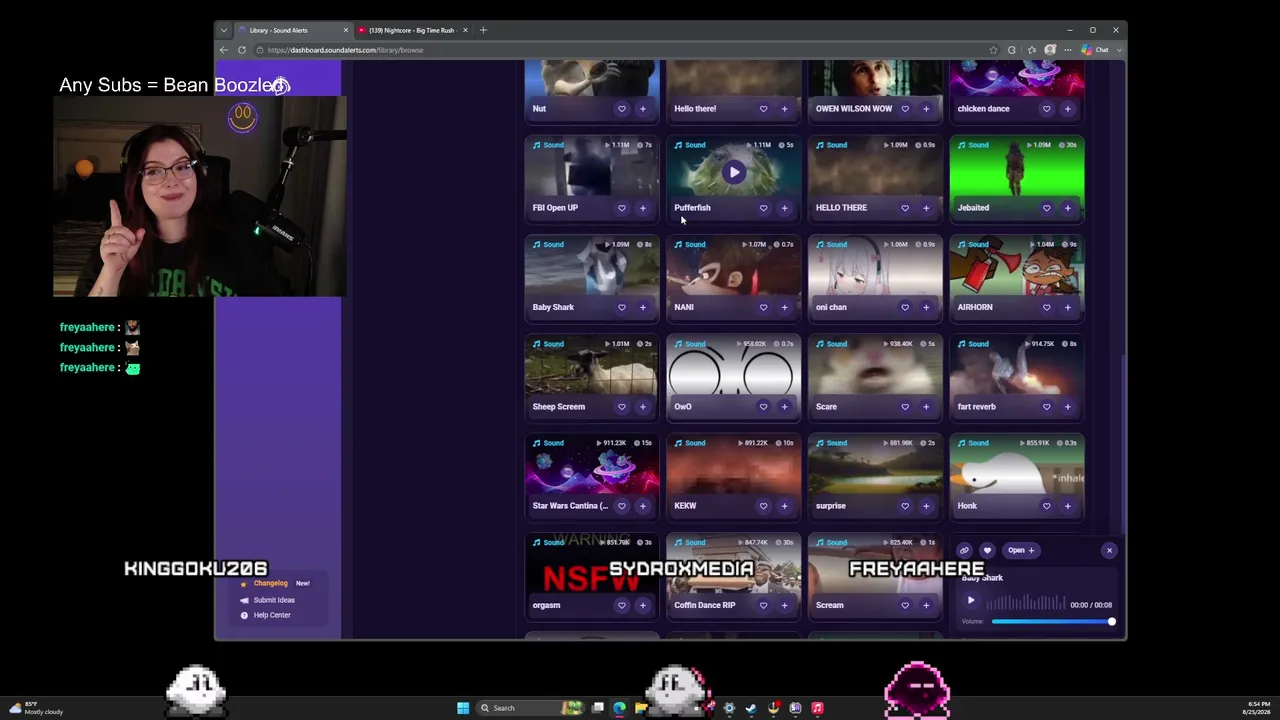This screenshot has height=720, width=1280.
Task: Add the Sheep Screem sound
Action: pyautogui.click(x=643, y=407)
